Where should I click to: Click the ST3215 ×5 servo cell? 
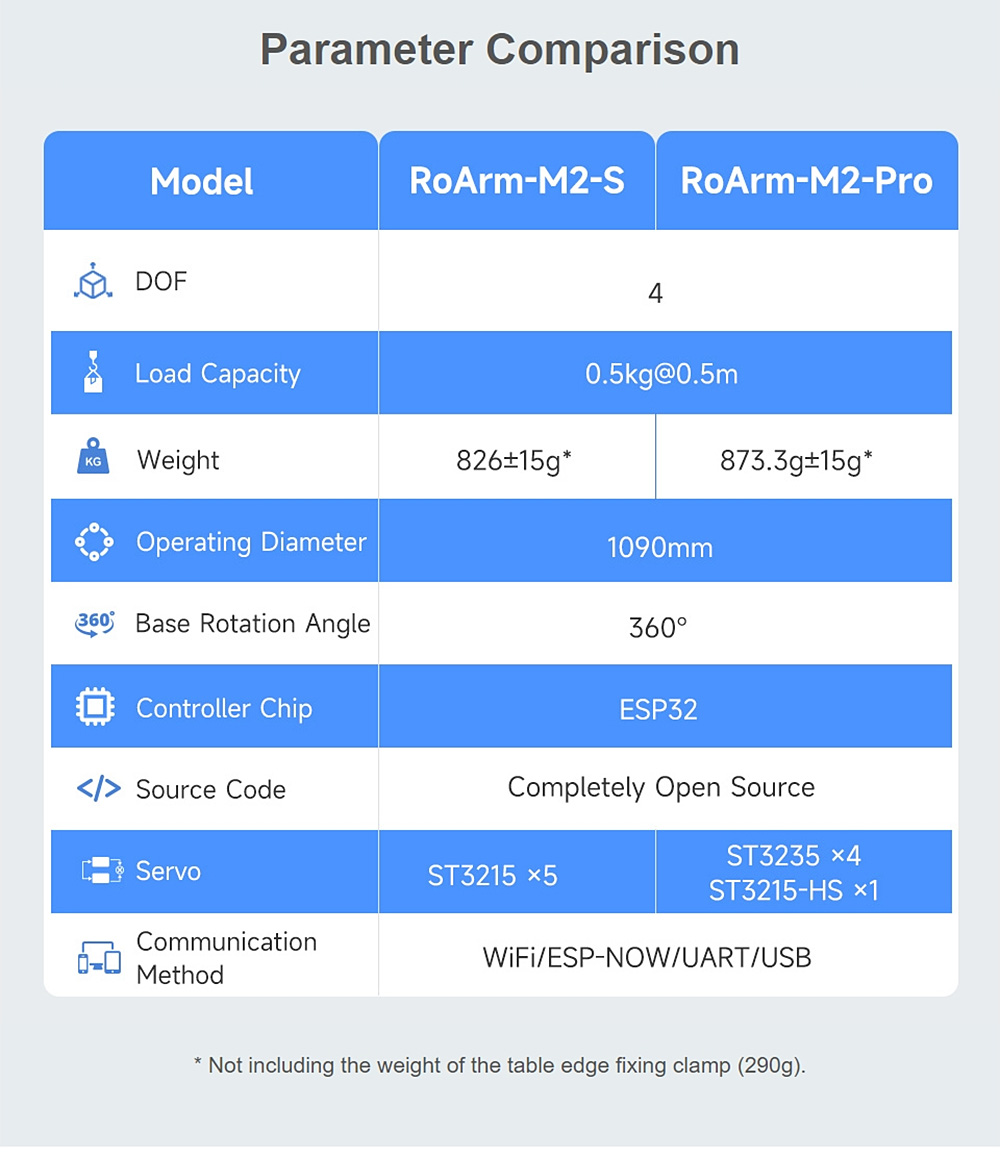(492, 876)
